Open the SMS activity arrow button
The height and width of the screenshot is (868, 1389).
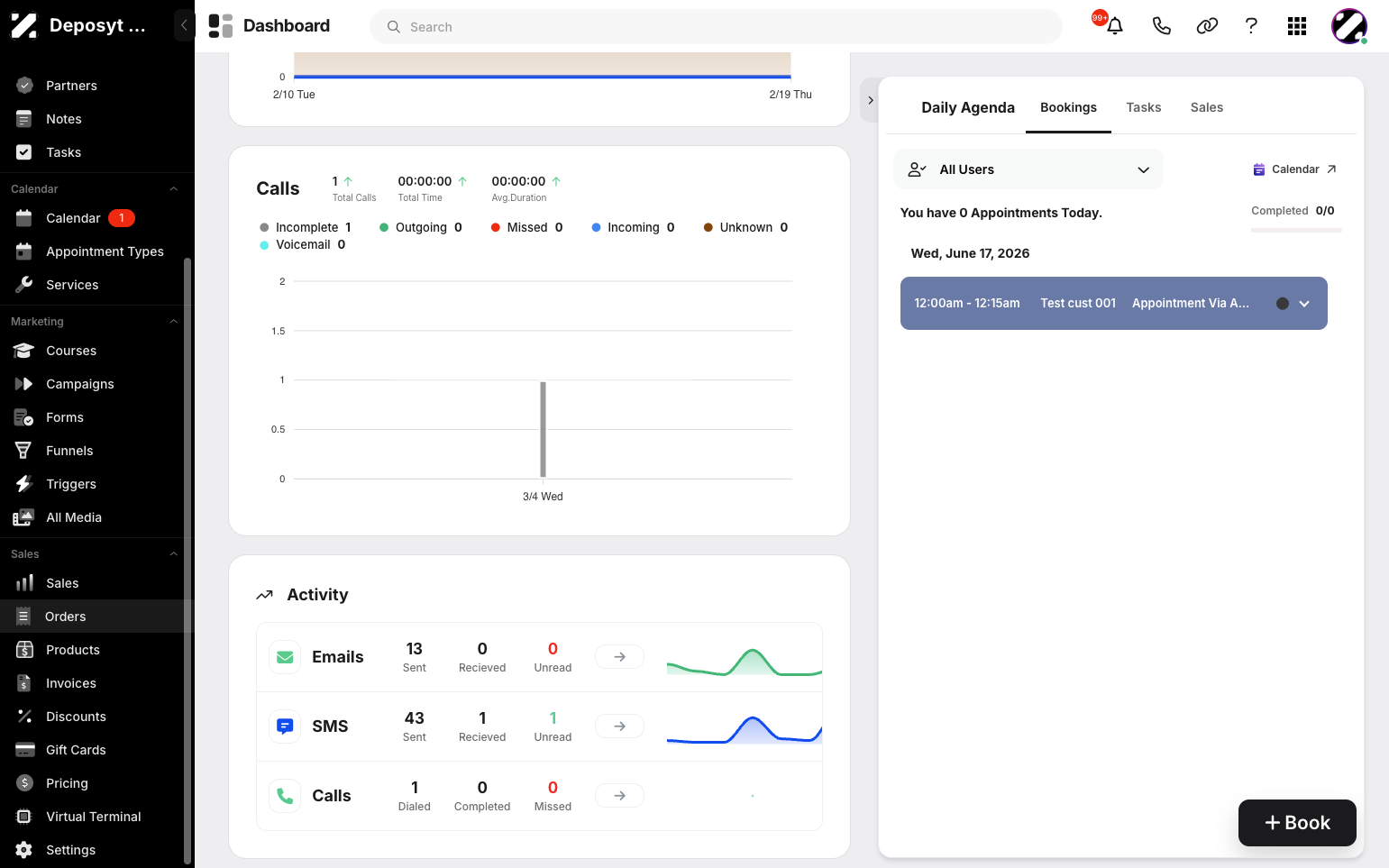[x=619, y=726]
